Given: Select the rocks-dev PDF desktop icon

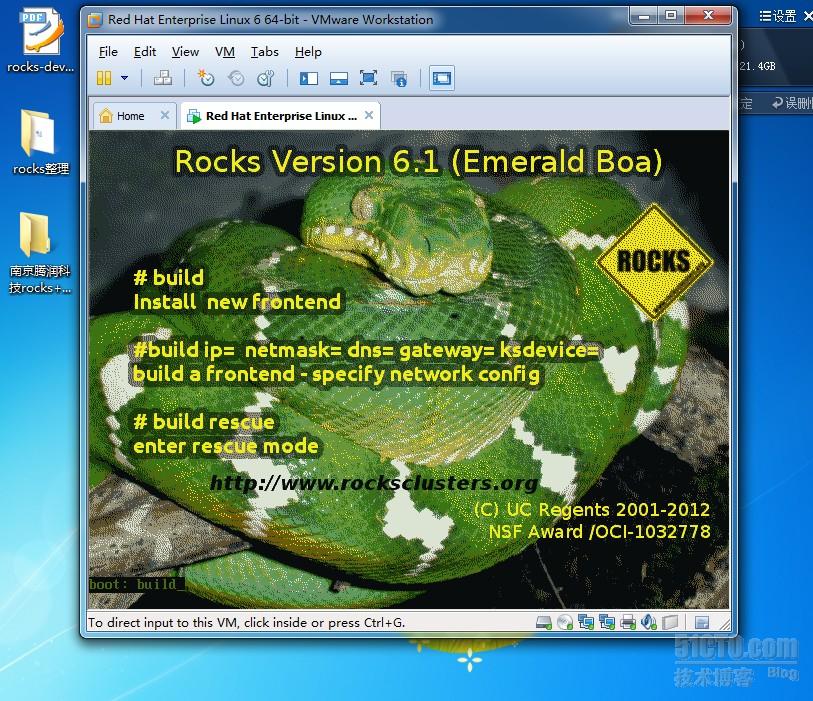Looking at the screenshot, I should pos(40,41).
